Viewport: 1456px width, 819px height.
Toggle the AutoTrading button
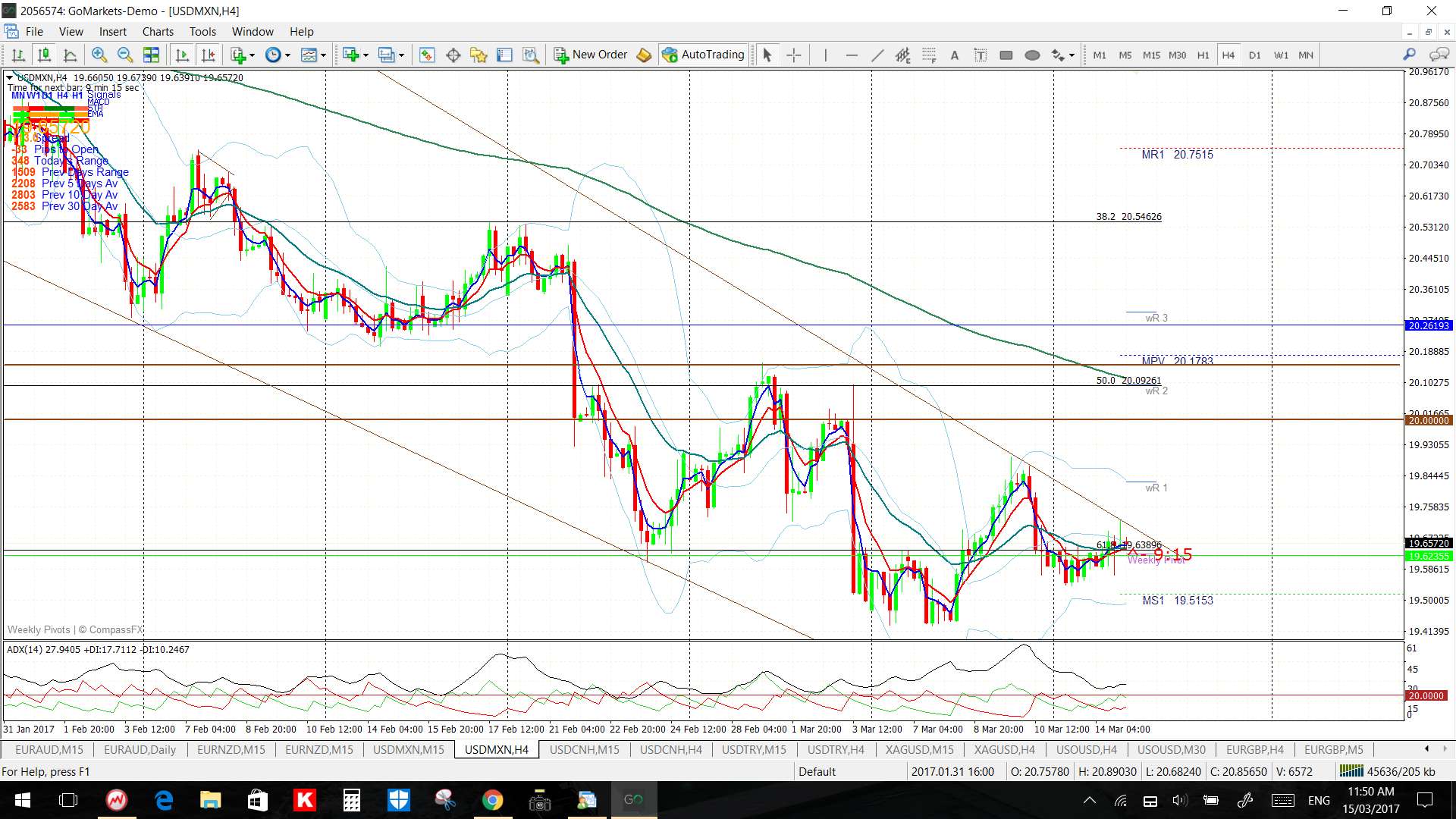point(703,55)
